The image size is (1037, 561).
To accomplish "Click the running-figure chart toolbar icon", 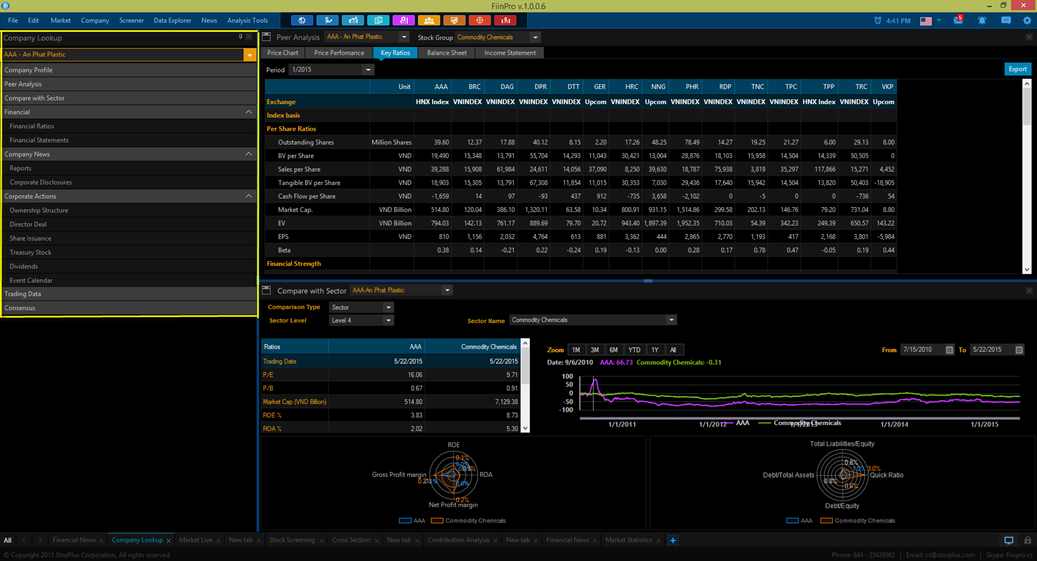I will pos(327,21).
